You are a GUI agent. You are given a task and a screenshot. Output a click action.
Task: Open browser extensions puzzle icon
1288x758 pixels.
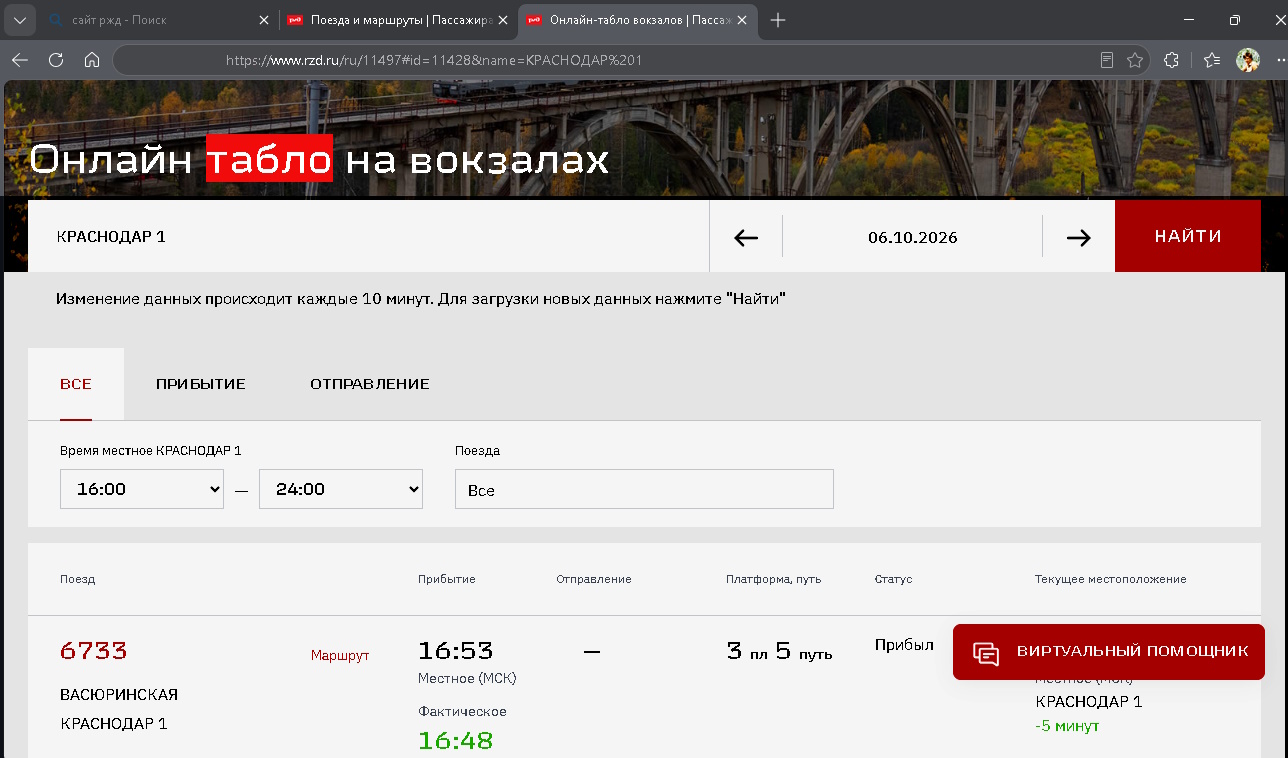[1172, 60]
